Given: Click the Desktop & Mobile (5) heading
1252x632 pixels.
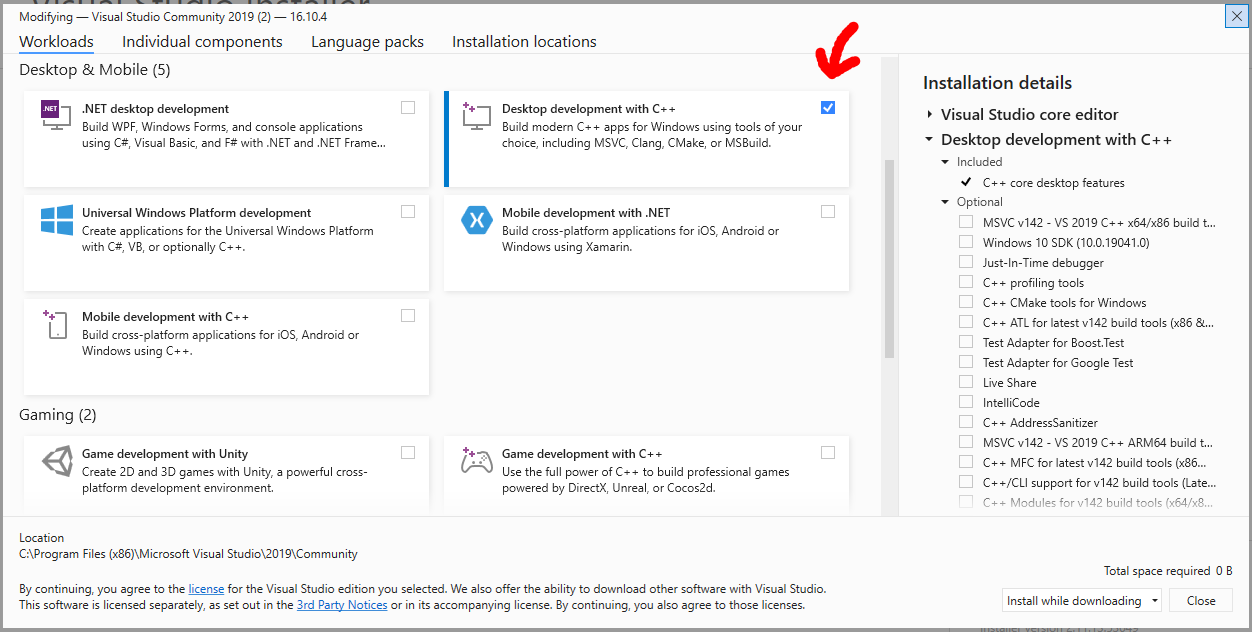Looking at the screenshot, I should click(x=95, y=70).
